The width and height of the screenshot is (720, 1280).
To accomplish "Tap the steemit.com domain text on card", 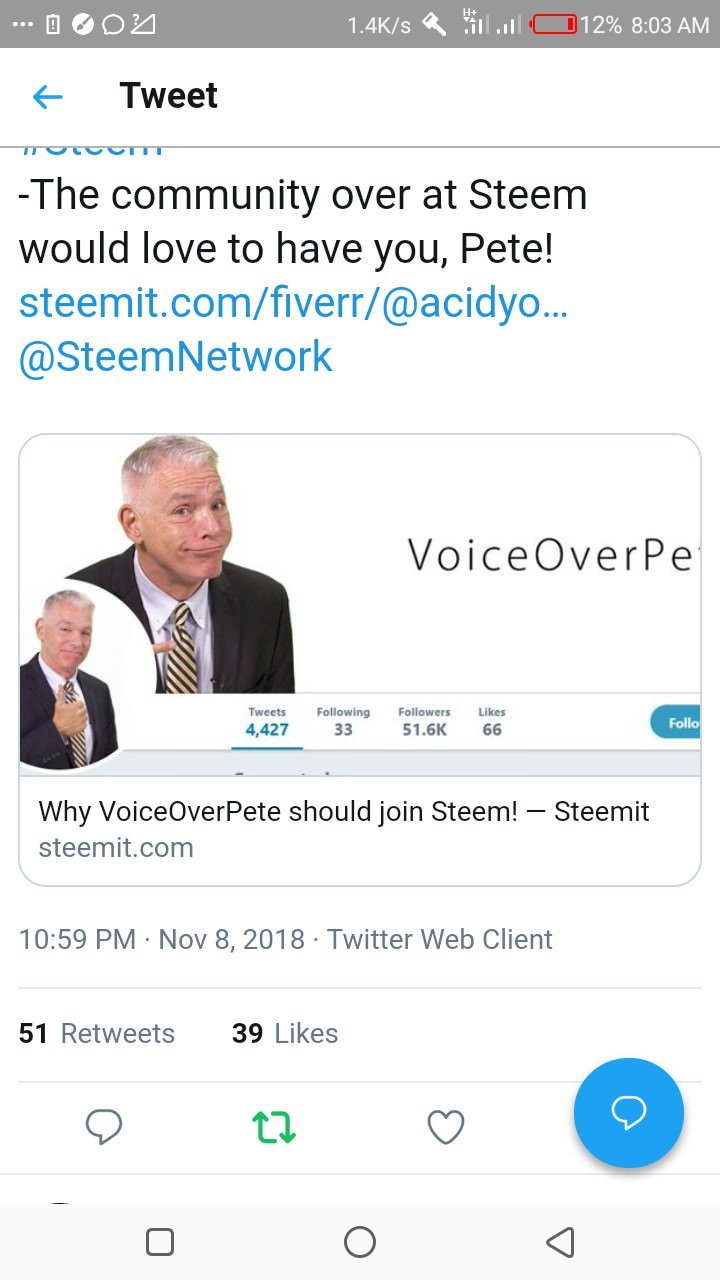I will coord(116,848).
